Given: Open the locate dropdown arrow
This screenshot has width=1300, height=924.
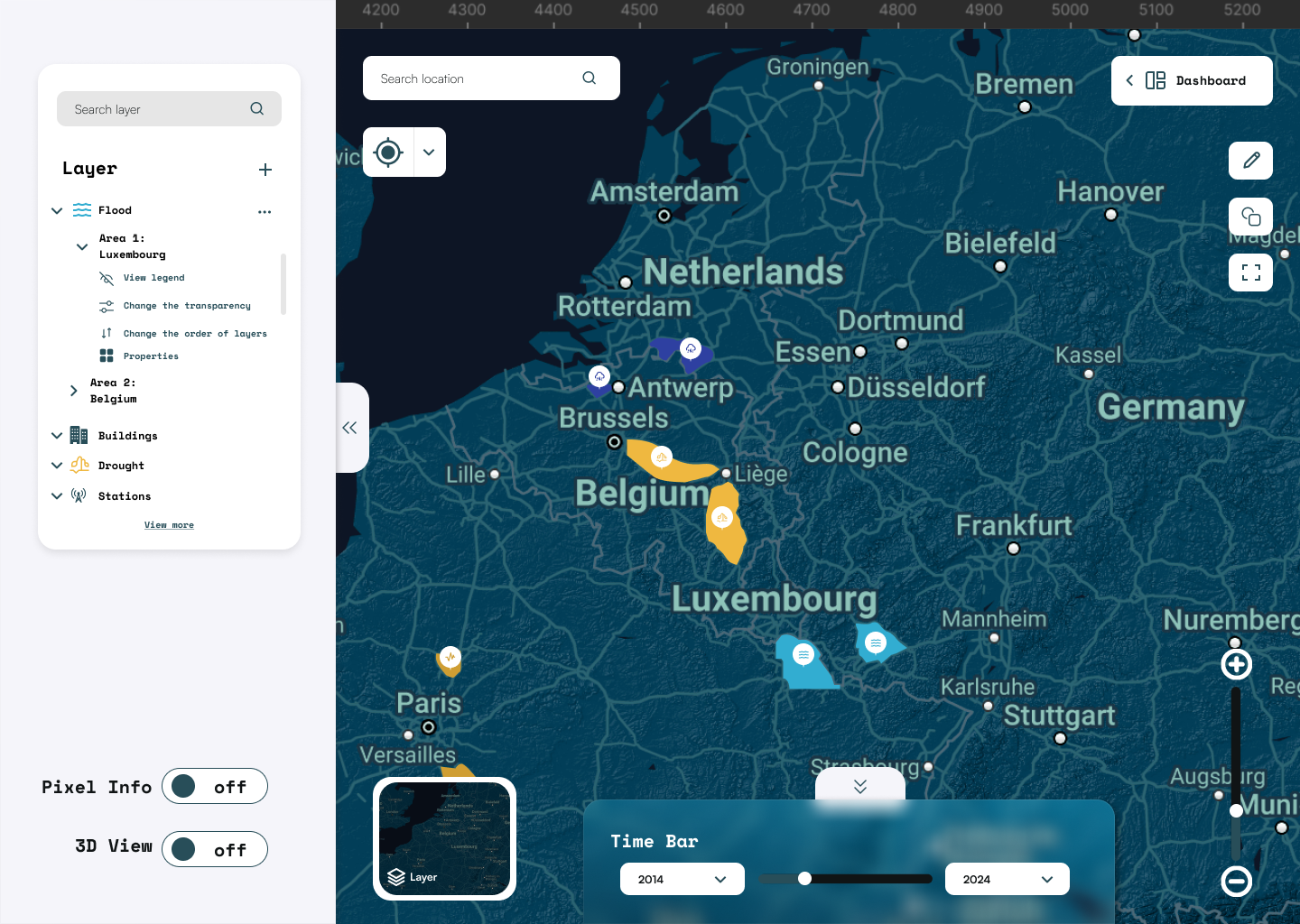Looking at the screenshot, I should pos(429,152).
